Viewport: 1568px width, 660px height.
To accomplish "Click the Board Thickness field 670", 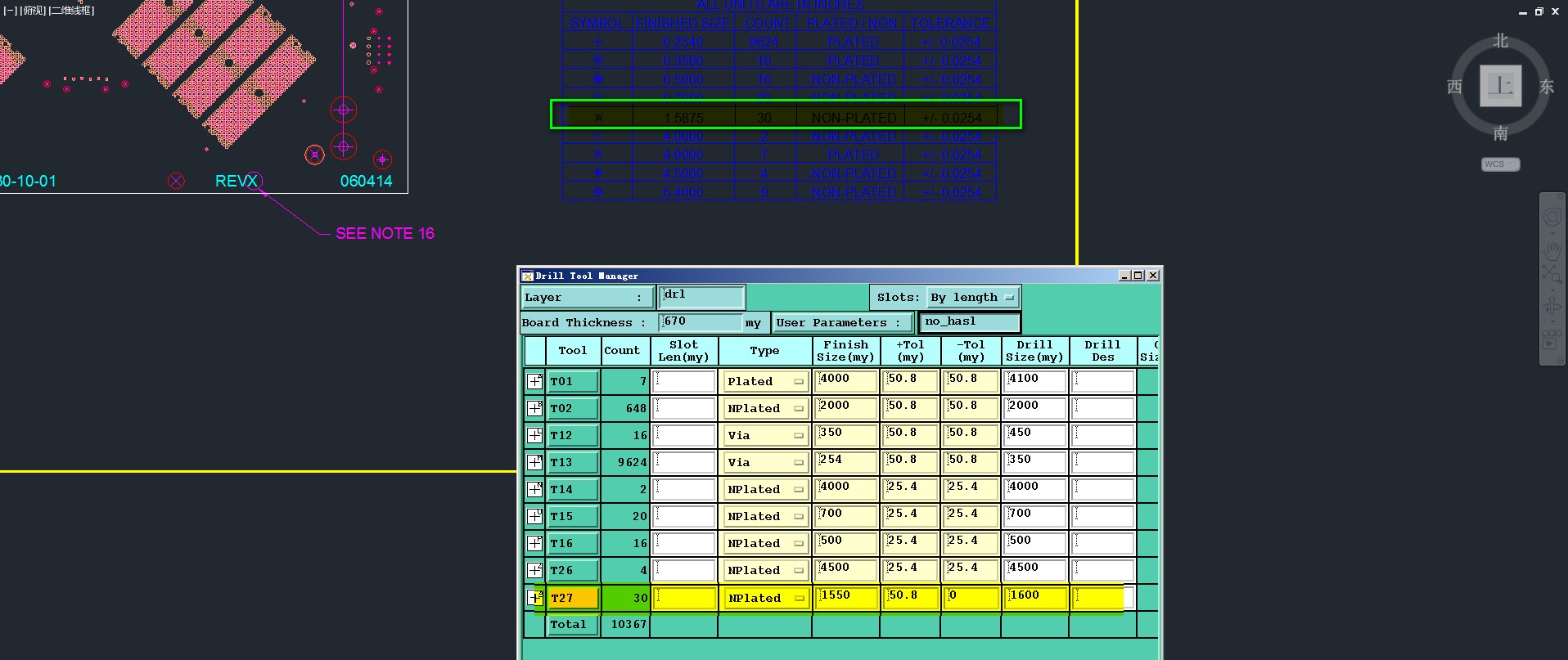I will click(701, 322).
